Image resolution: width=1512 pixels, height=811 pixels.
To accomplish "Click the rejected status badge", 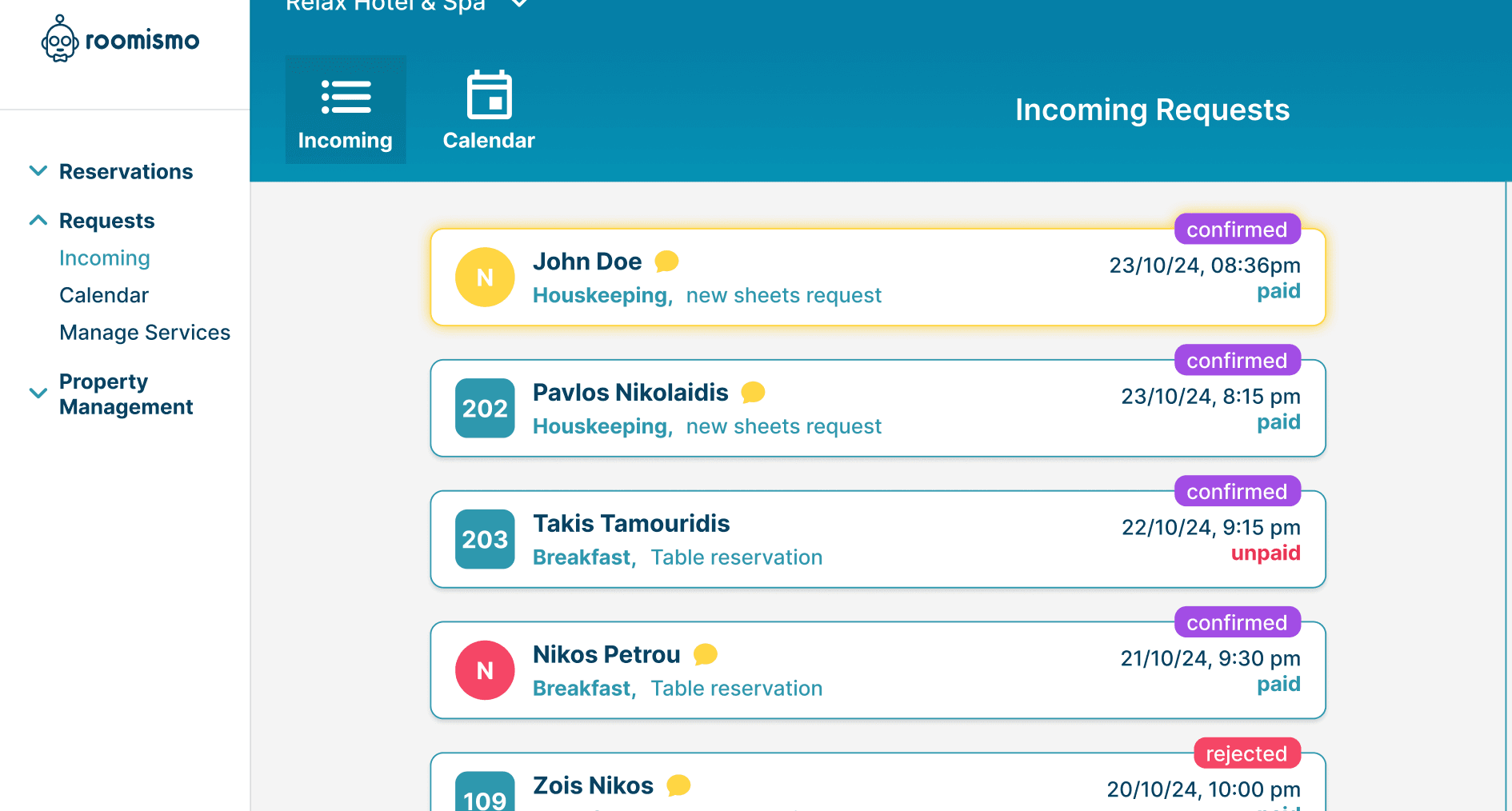I will tap(1246, 753).
